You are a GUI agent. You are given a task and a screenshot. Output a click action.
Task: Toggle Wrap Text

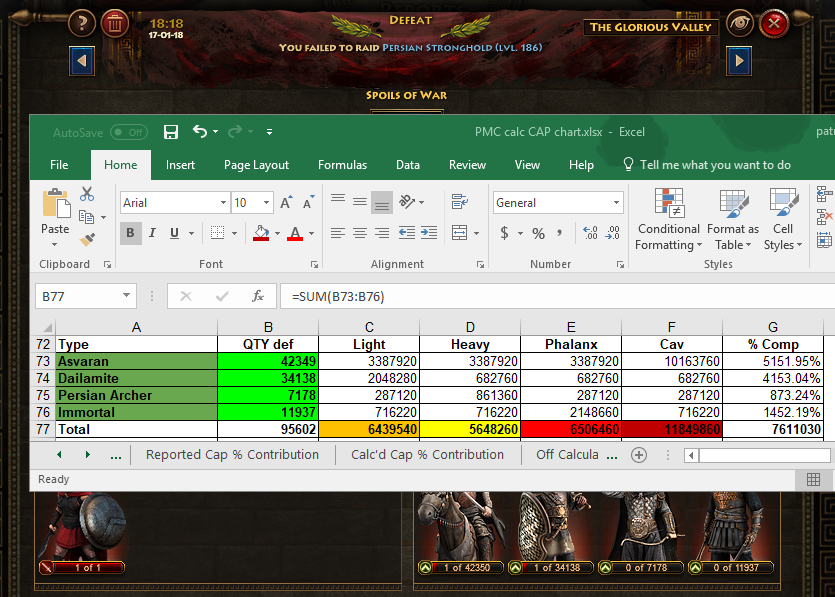coord(460,202)
